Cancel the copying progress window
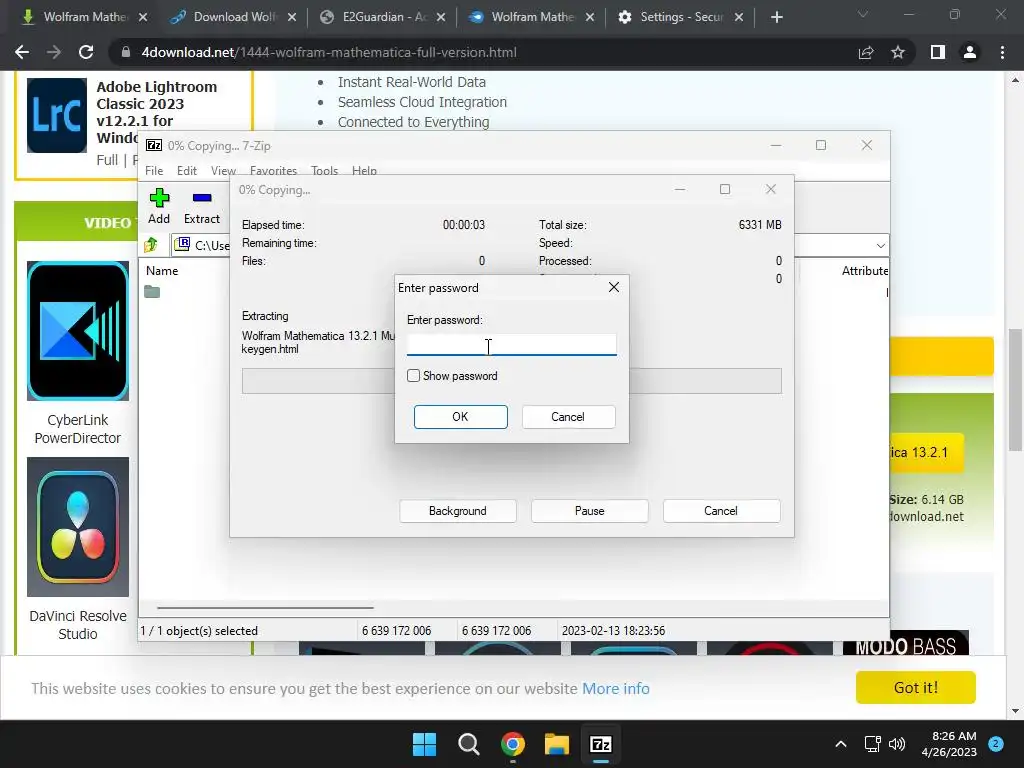 tap(721, 511)
